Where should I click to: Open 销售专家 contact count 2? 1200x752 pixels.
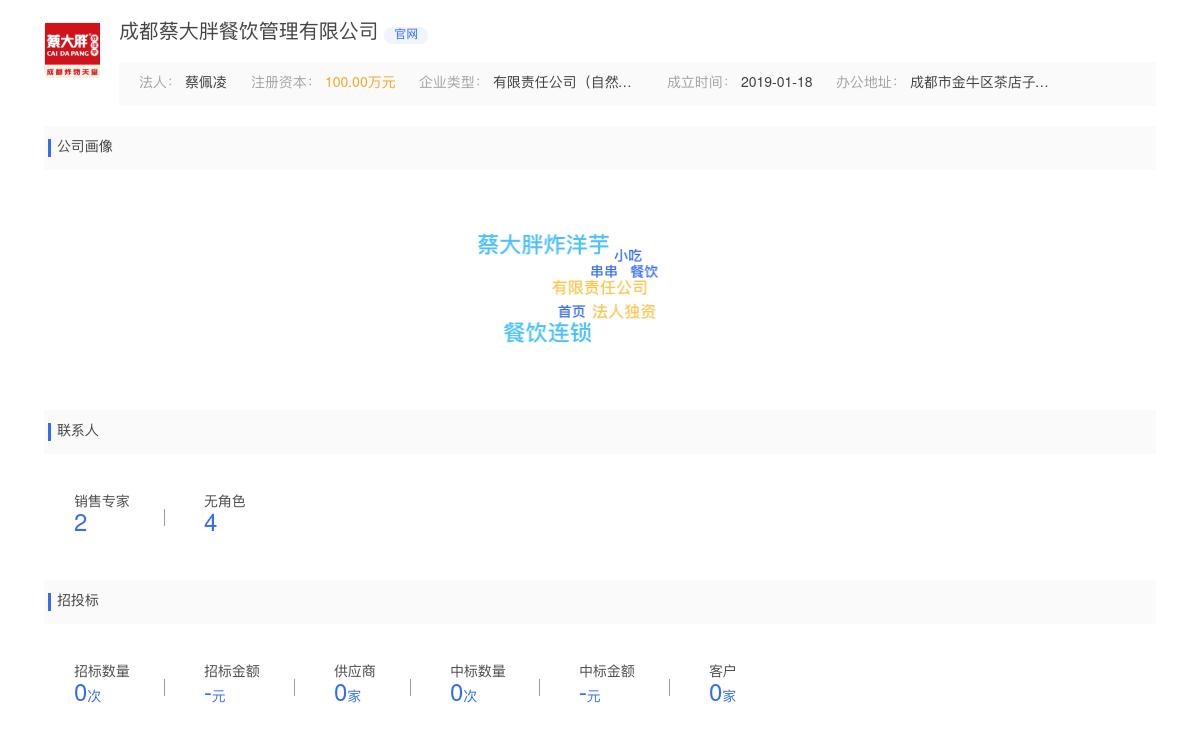(81, 523)
